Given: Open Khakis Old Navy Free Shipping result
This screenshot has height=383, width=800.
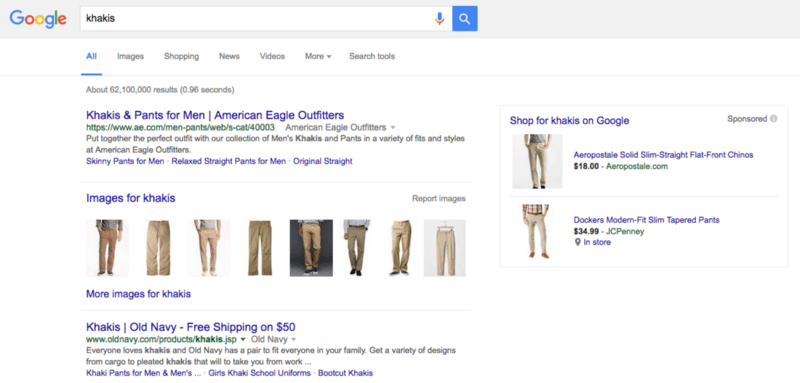Looking at the screenshot, I should click(x=191, y=327).
